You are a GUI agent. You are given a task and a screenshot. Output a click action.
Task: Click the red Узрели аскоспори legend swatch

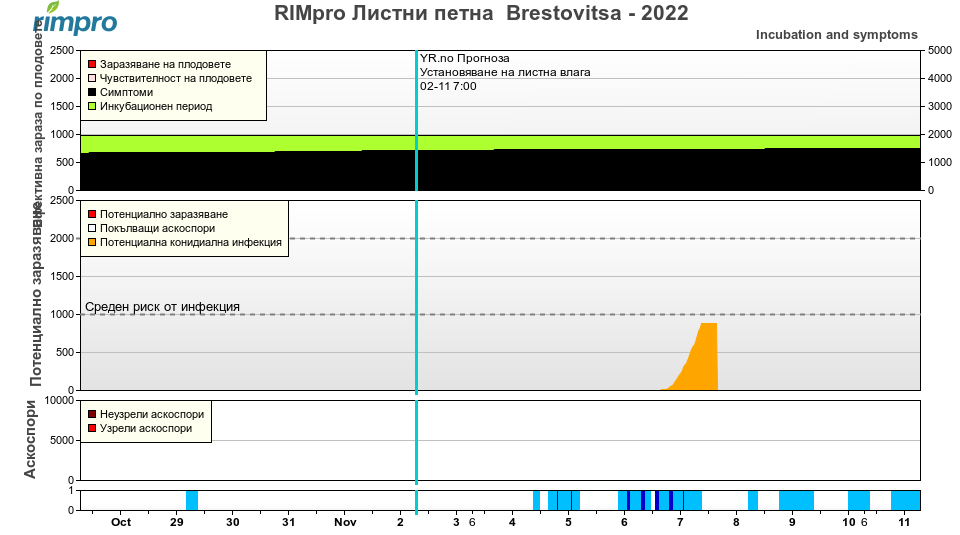pos(92,428)
